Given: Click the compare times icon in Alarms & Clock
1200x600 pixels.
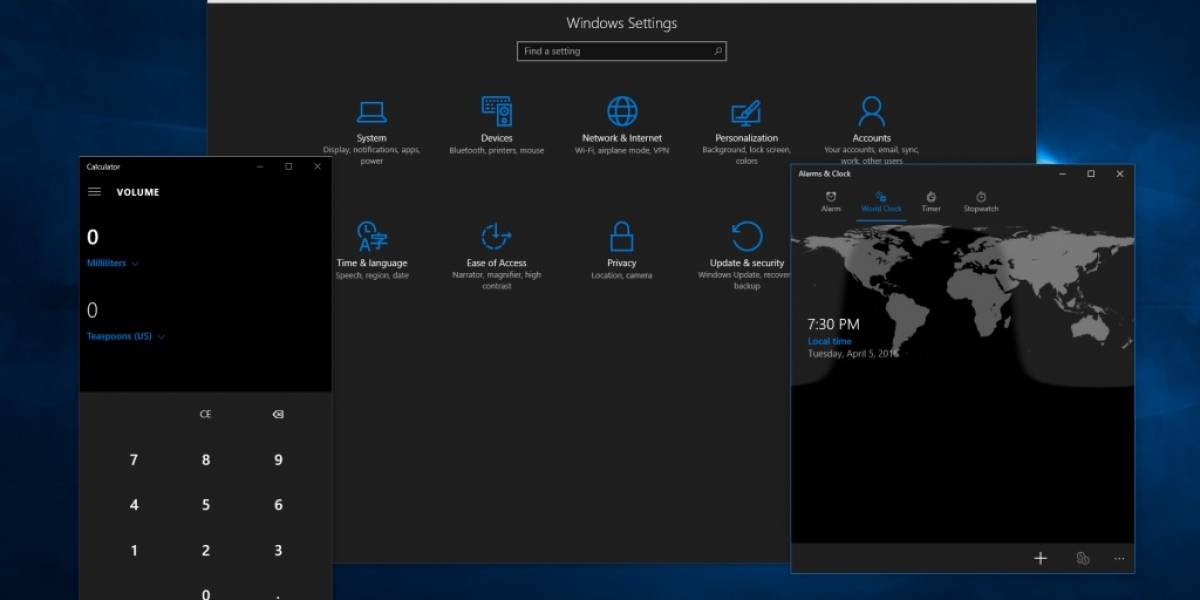Looking at the screenshot, I should pos(1082,558).
